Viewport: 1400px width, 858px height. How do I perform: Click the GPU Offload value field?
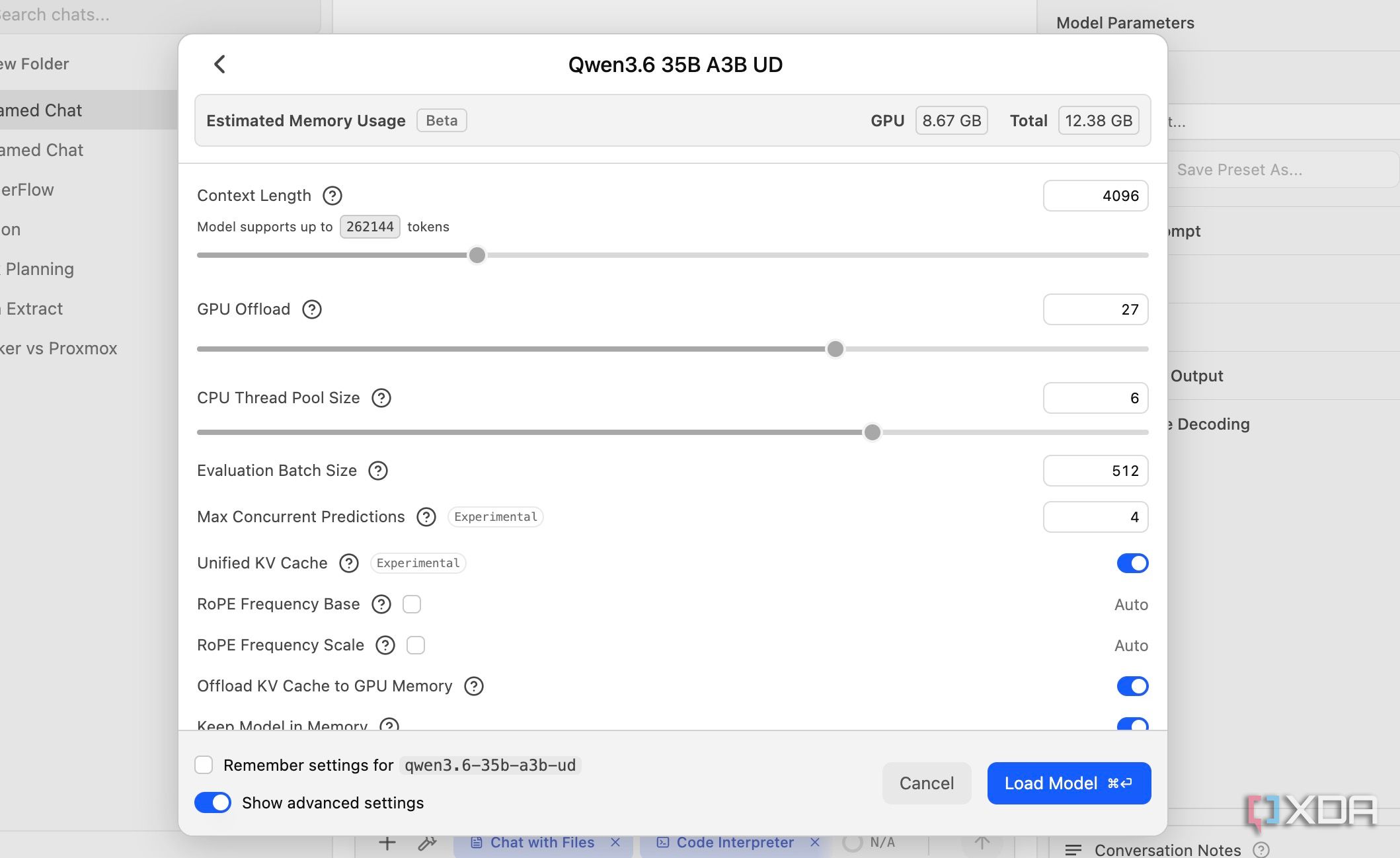[1095, 309]
